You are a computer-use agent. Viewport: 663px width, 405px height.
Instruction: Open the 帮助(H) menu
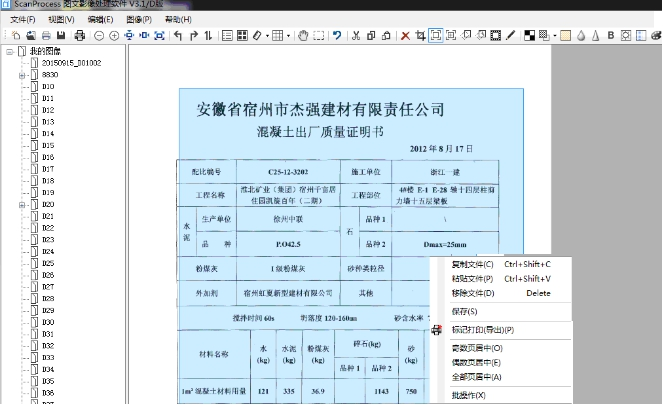point(178,19)
